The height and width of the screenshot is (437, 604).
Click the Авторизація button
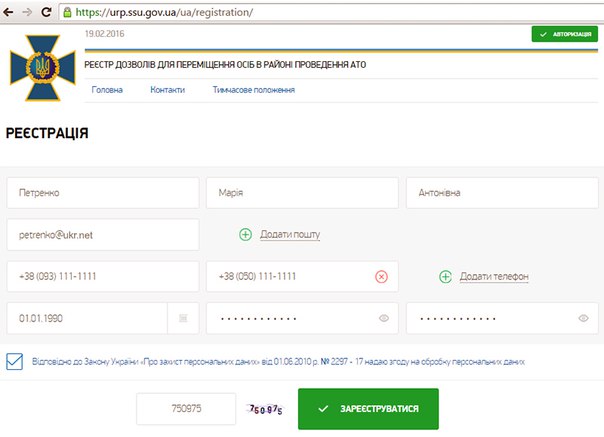point(565,34)
